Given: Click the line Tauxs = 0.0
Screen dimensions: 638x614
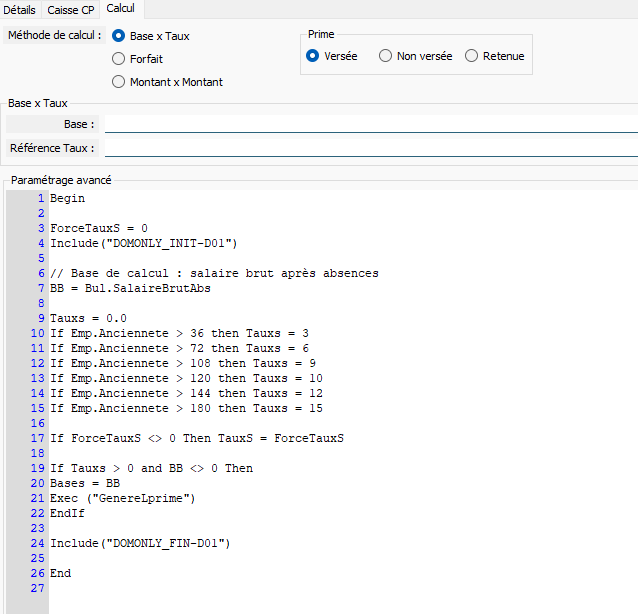Looking at the screenshot, I should [88, 318].
